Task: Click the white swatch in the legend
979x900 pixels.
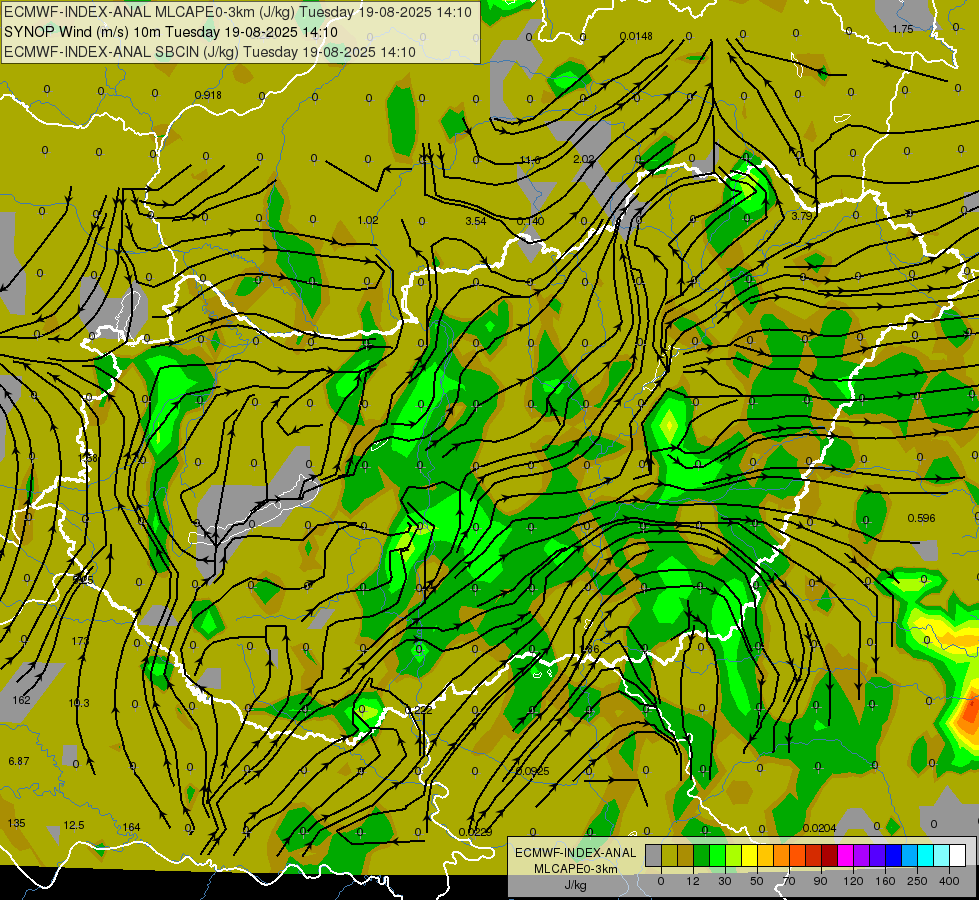Action: tap(958, 855)
